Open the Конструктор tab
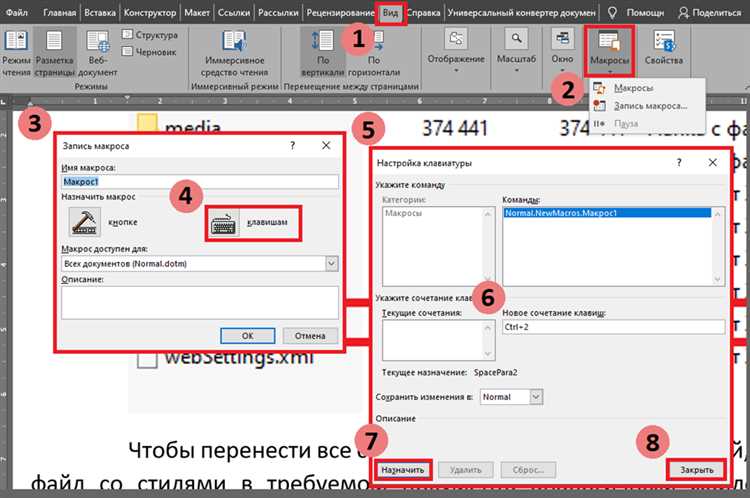Viewport: 750px width, 498px height. pos(150,13)
